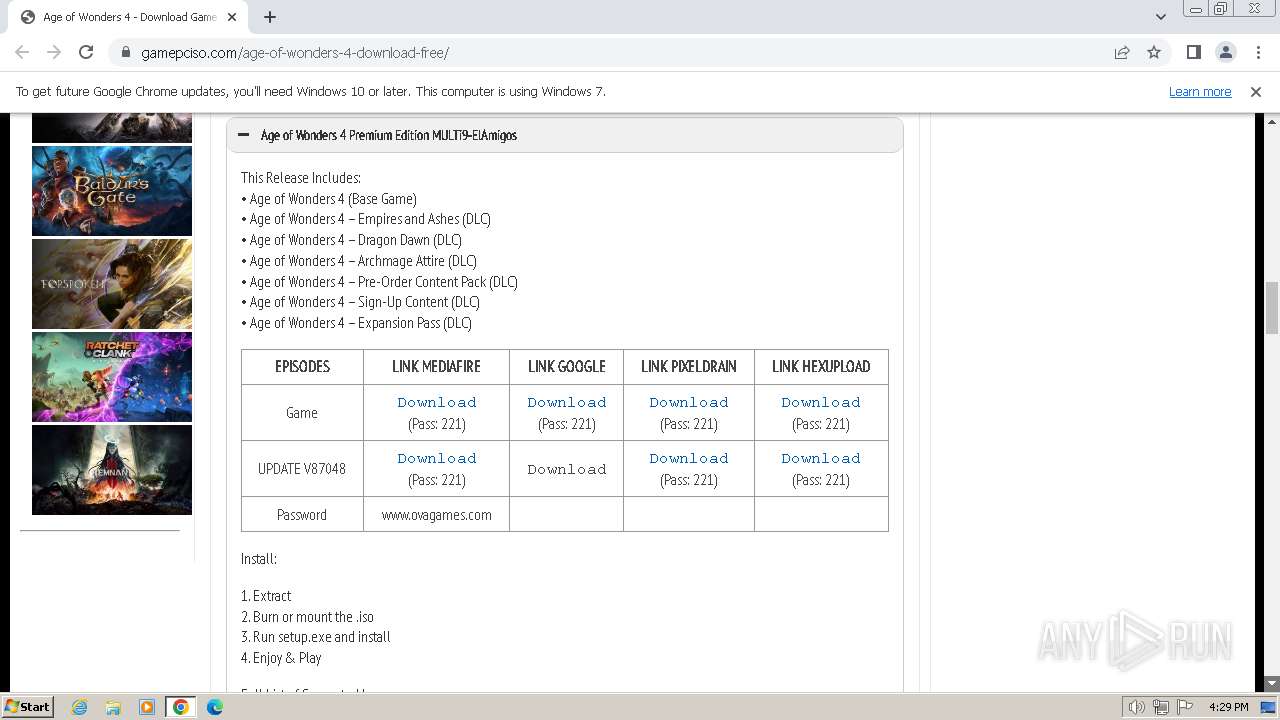Download Game from Google link
1280x720 pixels.
tap(567, 402)
